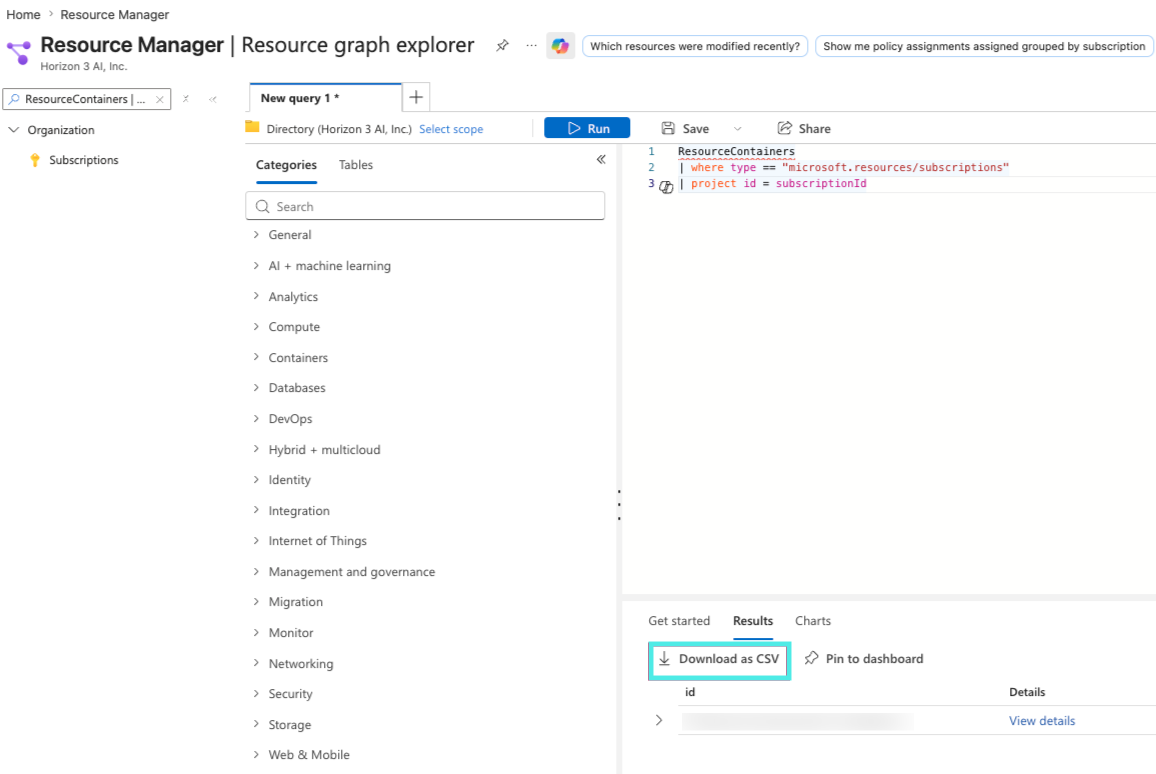Screen dimensions: 1156x774
Task: Click query line 1 ResourceContainers text
Action: (x=736, y=152)
